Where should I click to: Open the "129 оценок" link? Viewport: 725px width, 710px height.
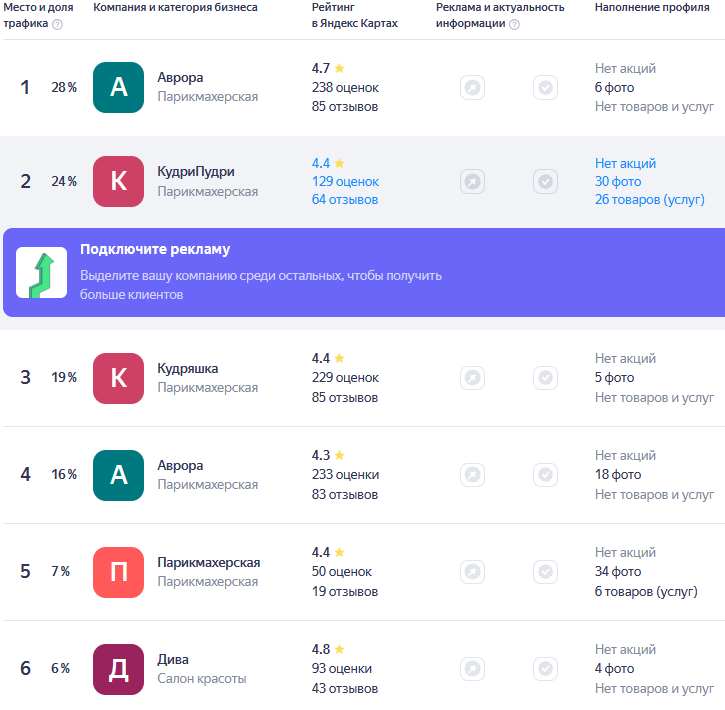pos(345,181)
